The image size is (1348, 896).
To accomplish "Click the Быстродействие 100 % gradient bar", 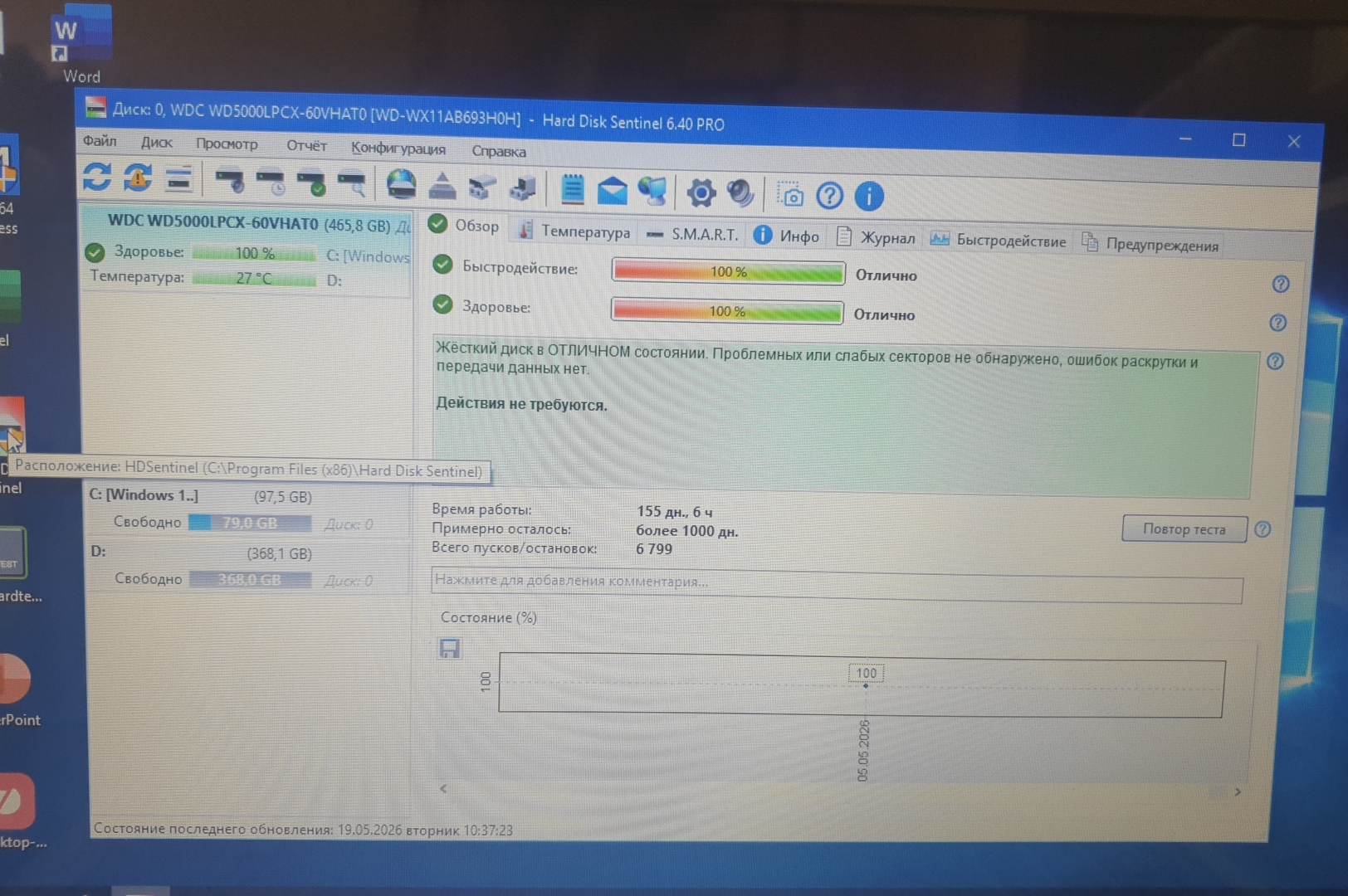I will tap(728, 272).
